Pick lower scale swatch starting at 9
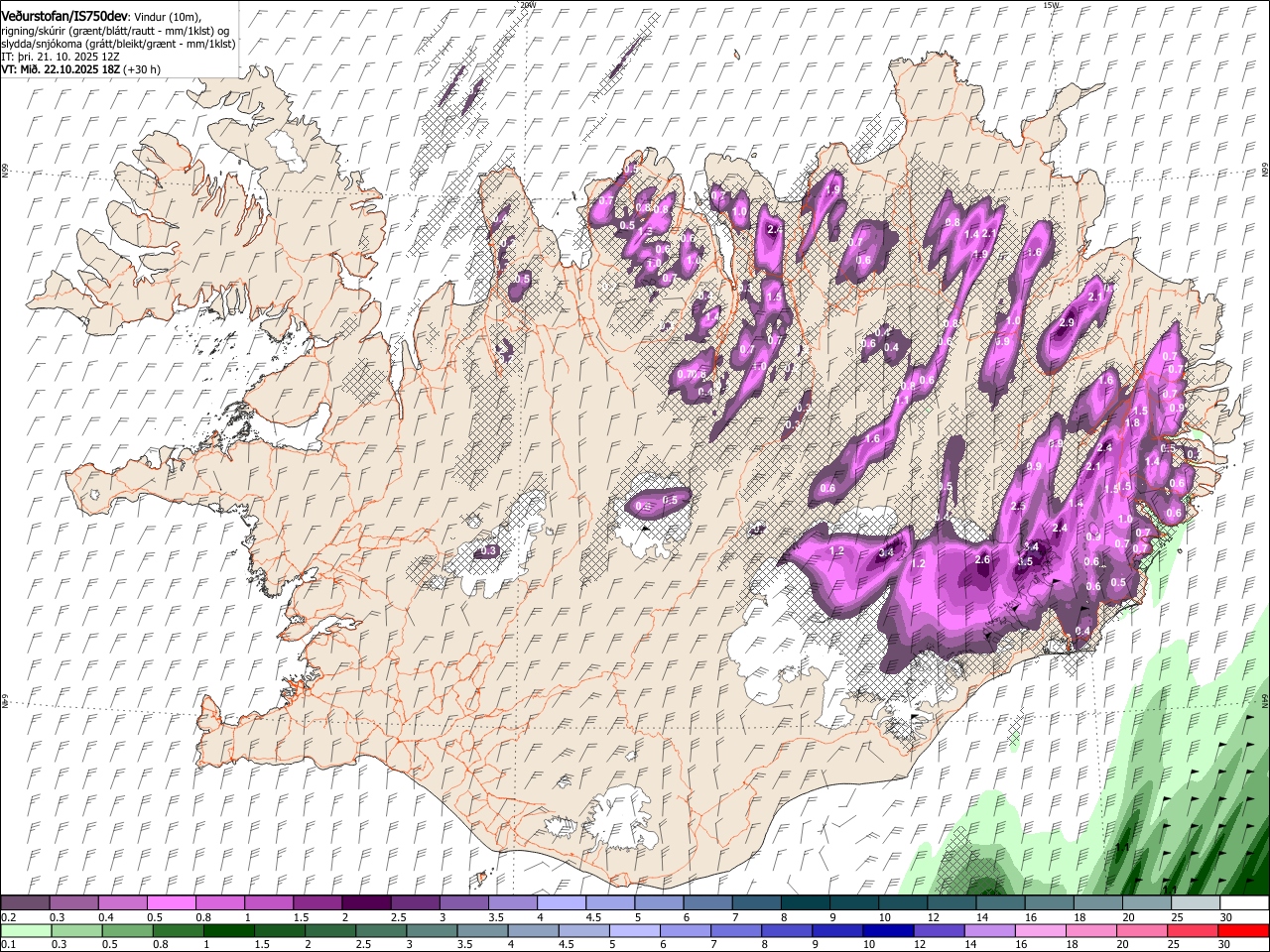This screenshot has width=1270, height=952. tap(836, 930)
